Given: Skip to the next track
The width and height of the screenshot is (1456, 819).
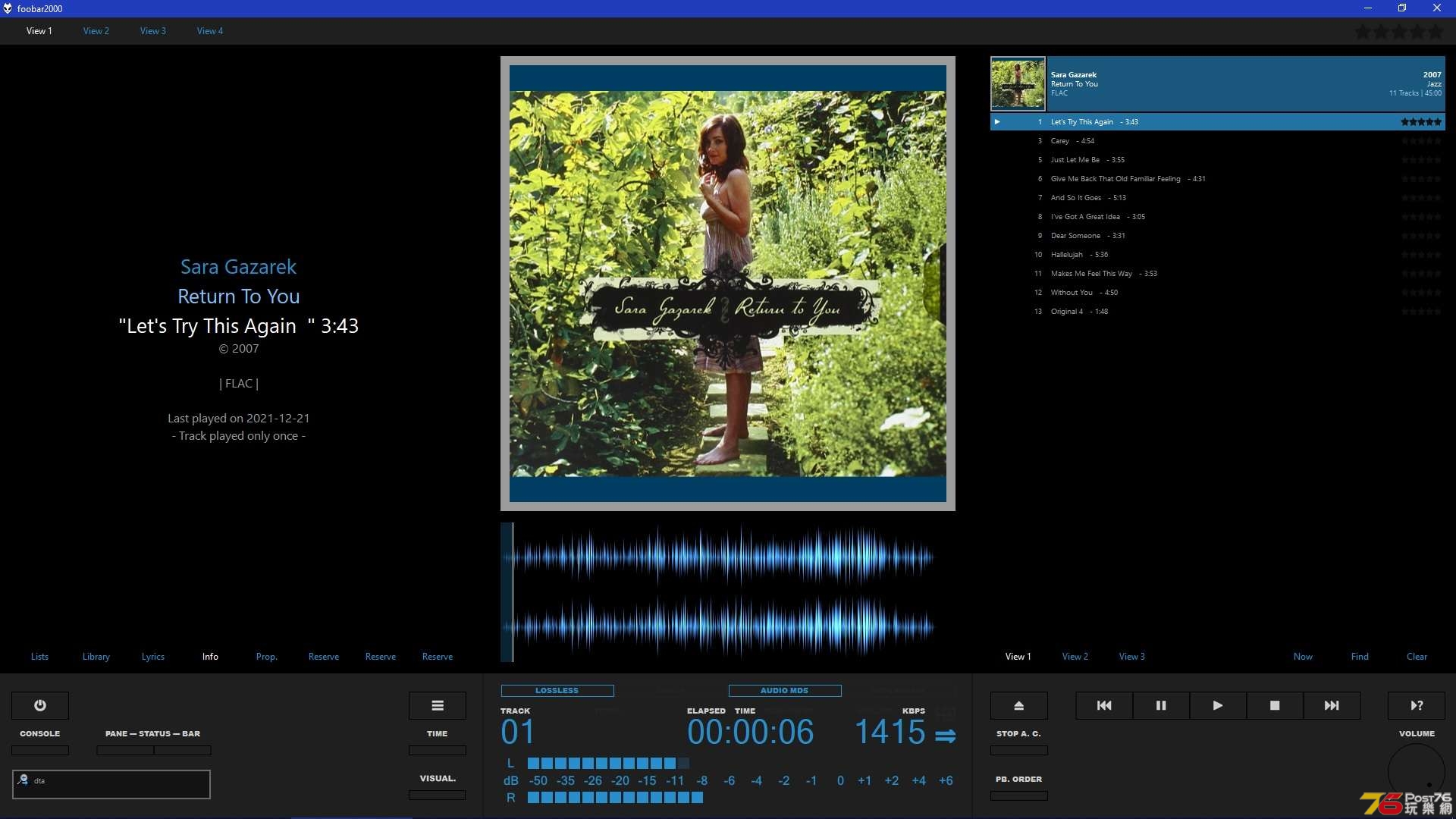Looking at the screenshot, I should point(1332,705).
